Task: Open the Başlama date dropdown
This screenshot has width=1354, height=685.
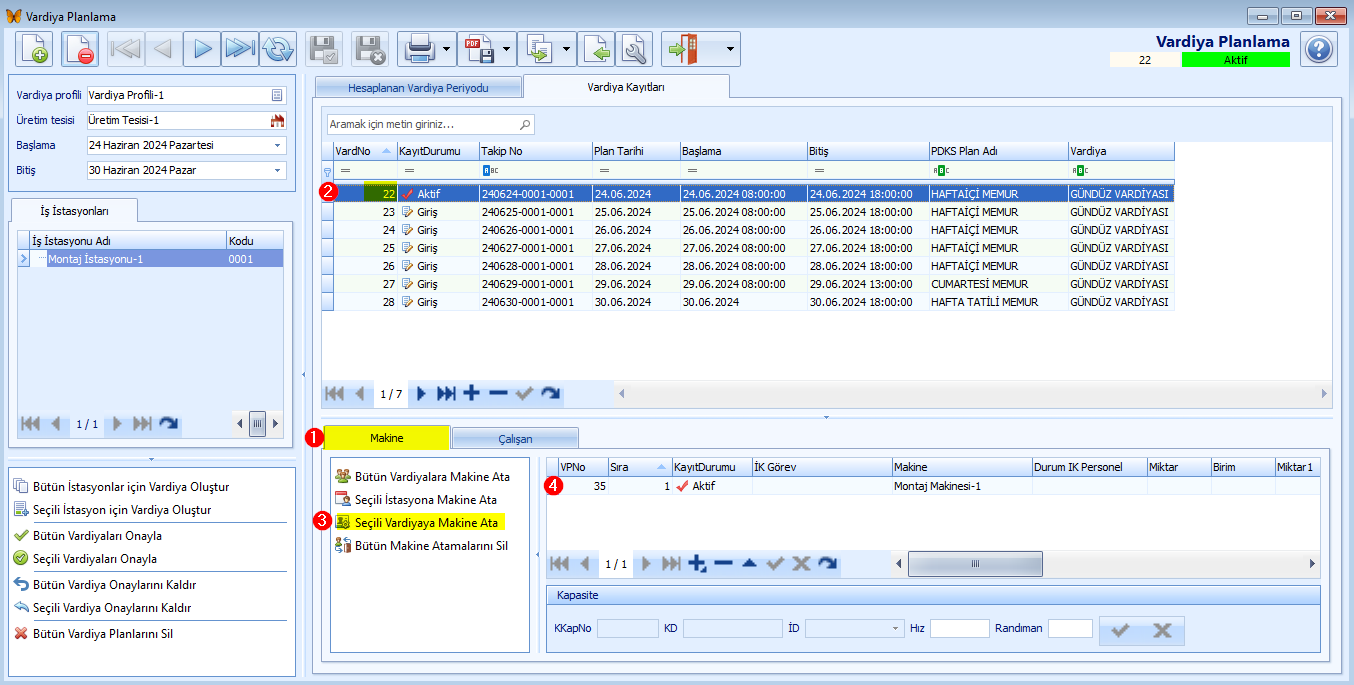Action: (x=277, y=146)
